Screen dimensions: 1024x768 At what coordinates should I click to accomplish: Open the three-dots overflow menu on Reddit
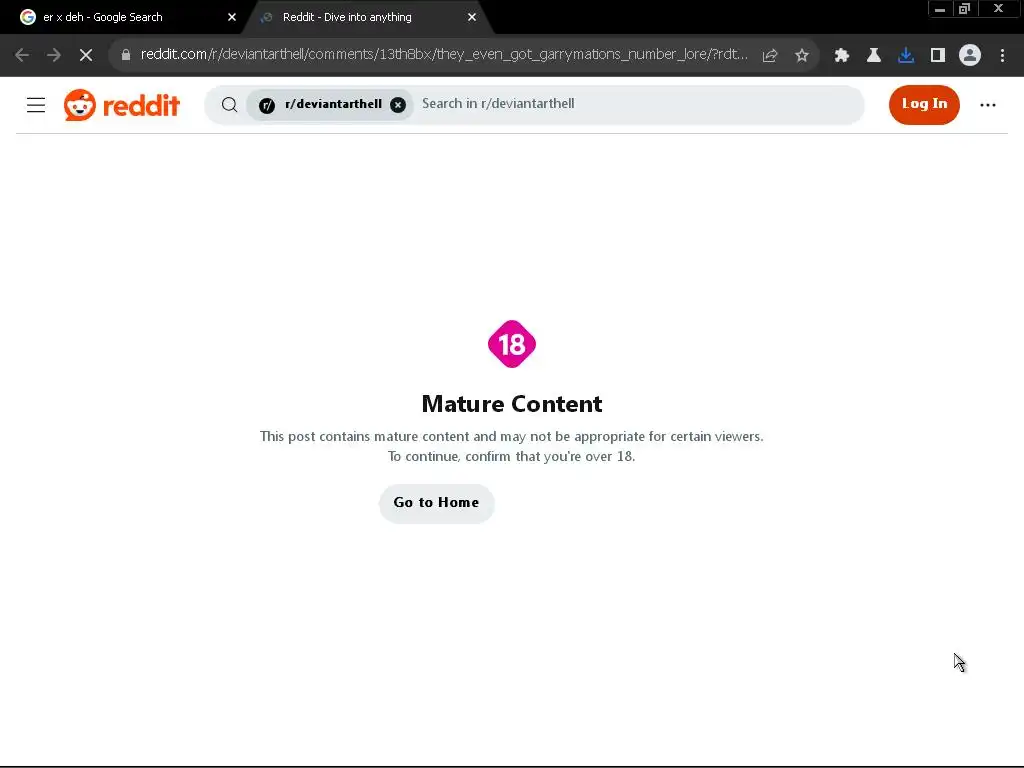pos(987,104)
